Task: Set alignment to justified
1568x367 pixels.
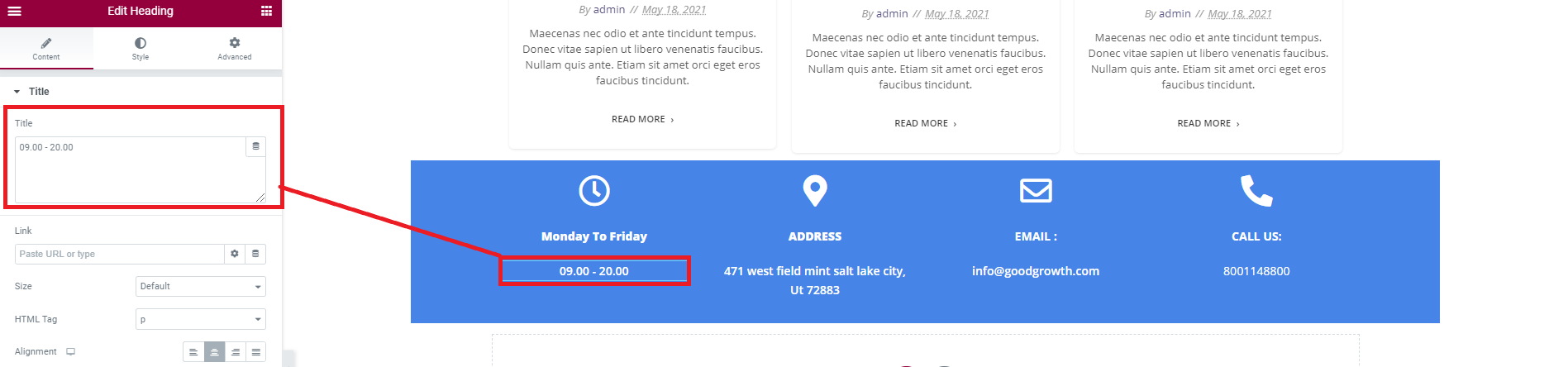Action: tap(256, 352)
